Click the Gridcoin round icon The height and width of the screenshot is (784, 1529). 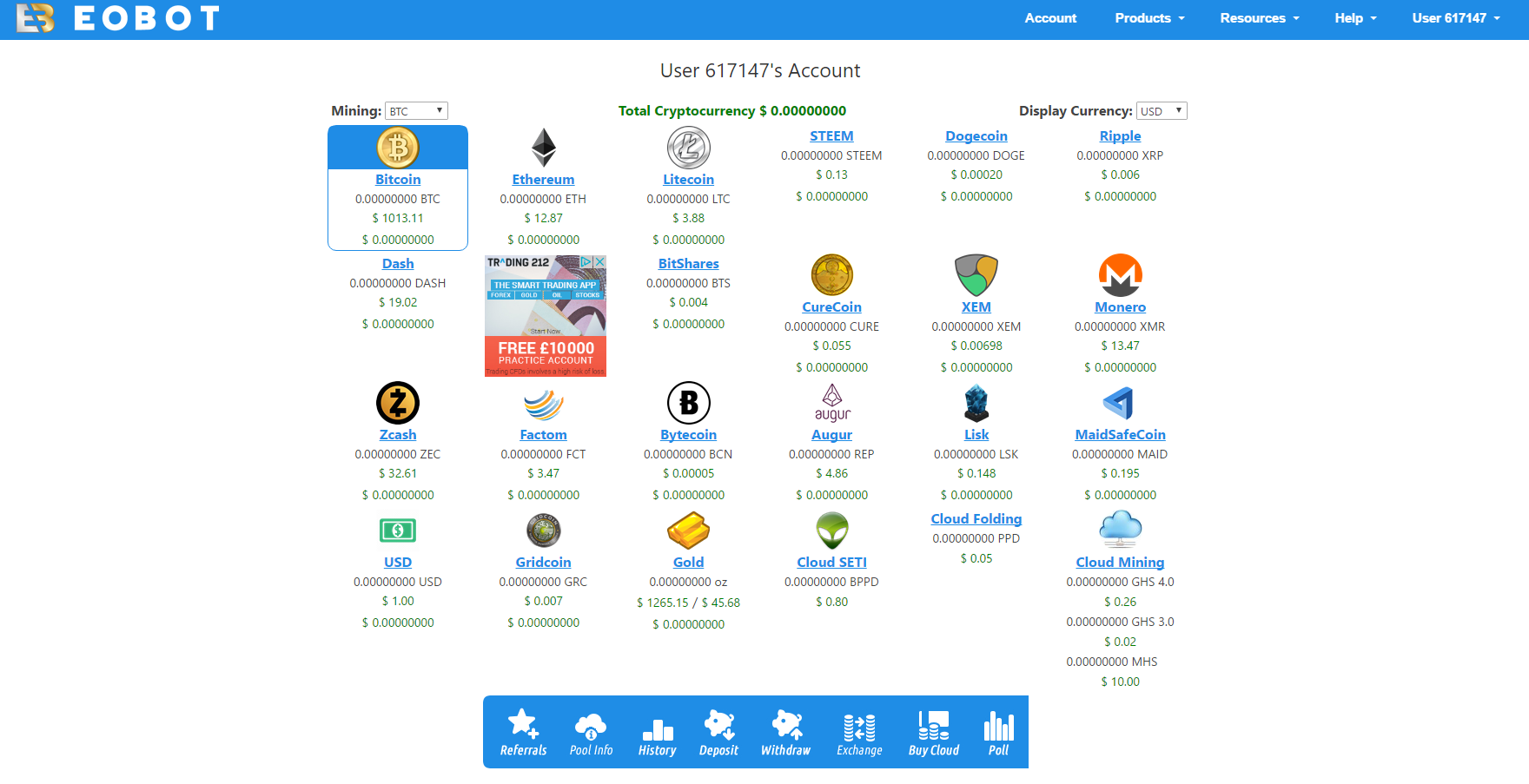coord(544,530)
